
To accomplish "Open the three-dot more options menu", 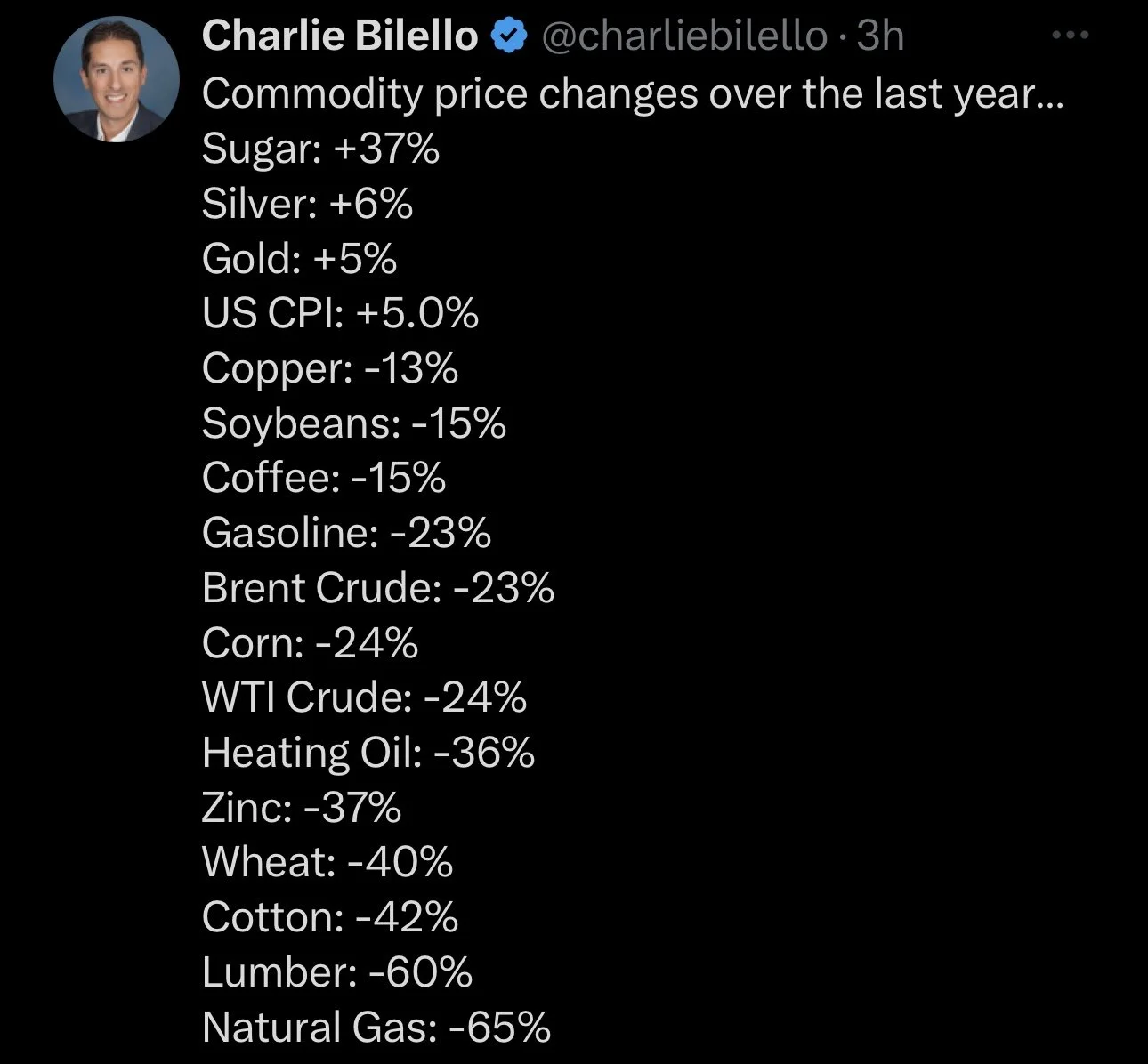I will pos(1070,36).
